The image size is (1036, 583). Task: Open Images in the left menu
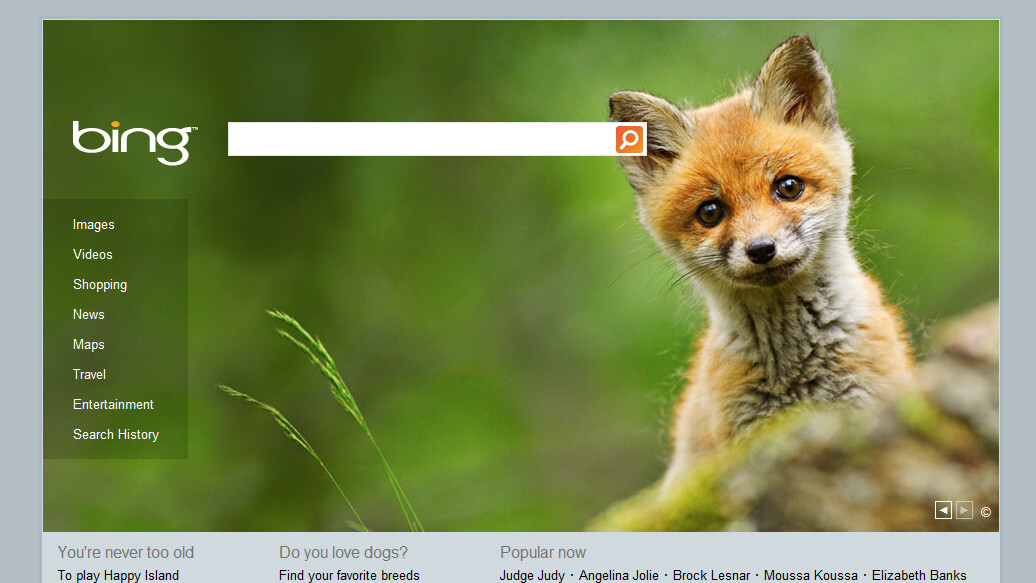[x=94, y=225]
